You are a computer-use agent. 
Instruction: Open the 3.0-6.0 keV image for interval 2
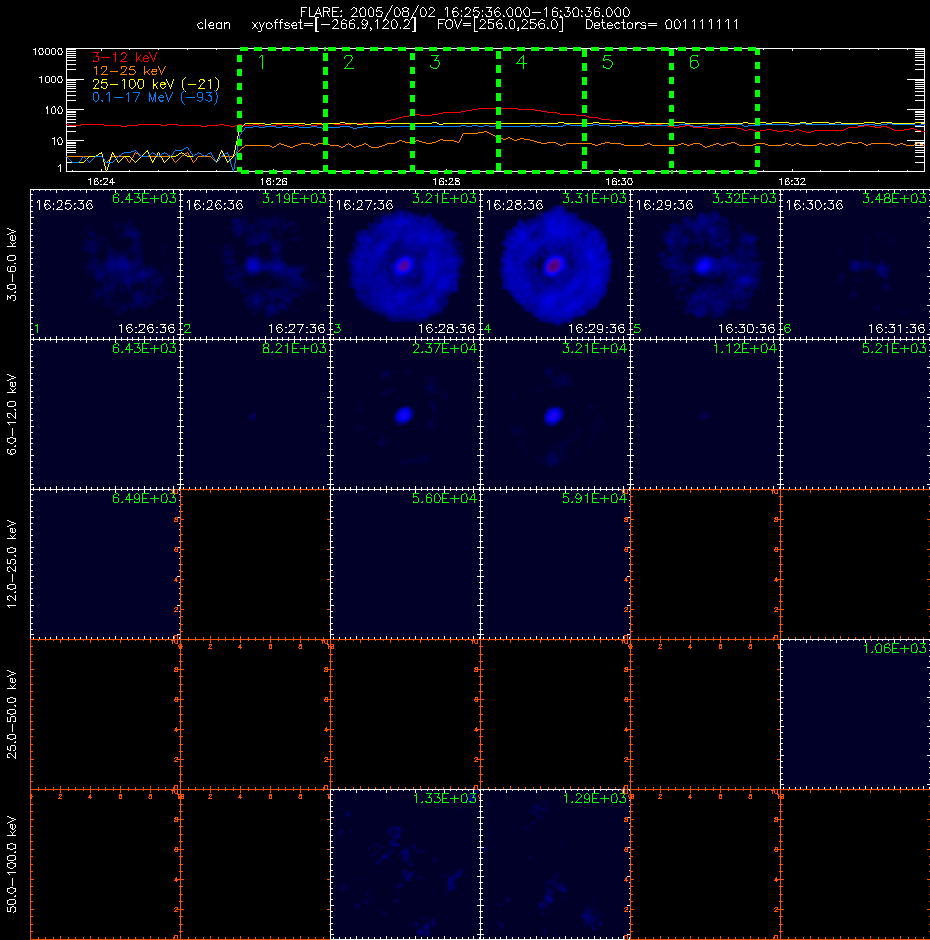point(255,264)
